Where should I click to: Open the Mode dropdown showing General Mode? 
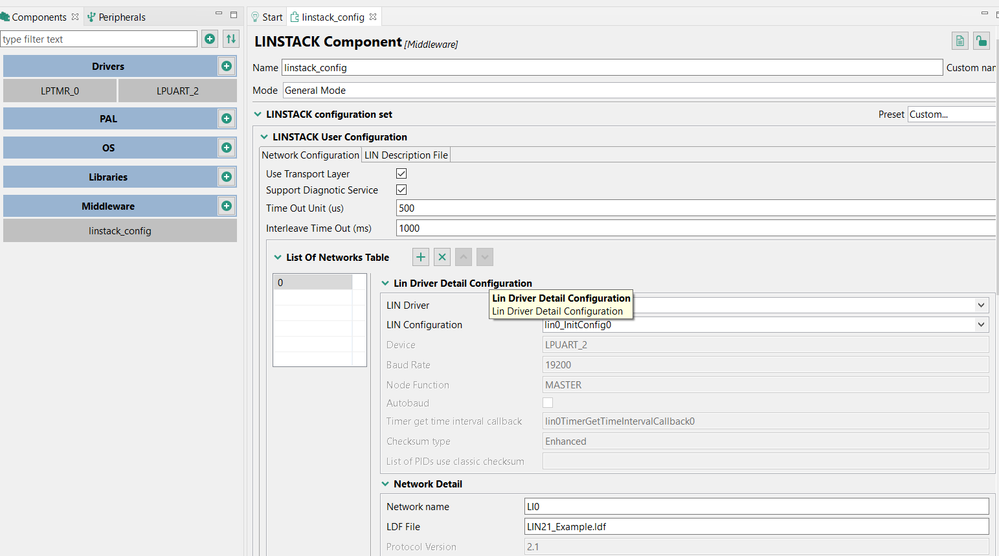click(x=640, y=90)
